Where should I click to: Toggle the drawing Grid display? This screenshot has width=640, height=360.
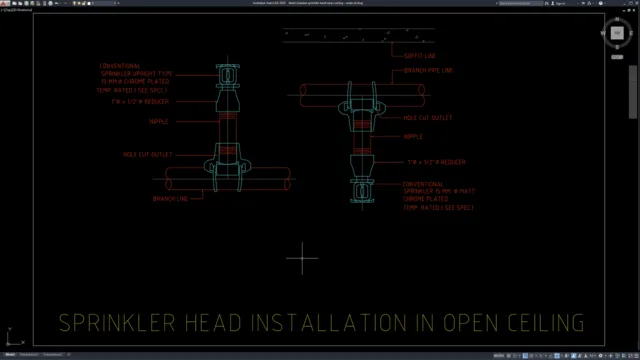pyautogui.click(x=509, y=356)
